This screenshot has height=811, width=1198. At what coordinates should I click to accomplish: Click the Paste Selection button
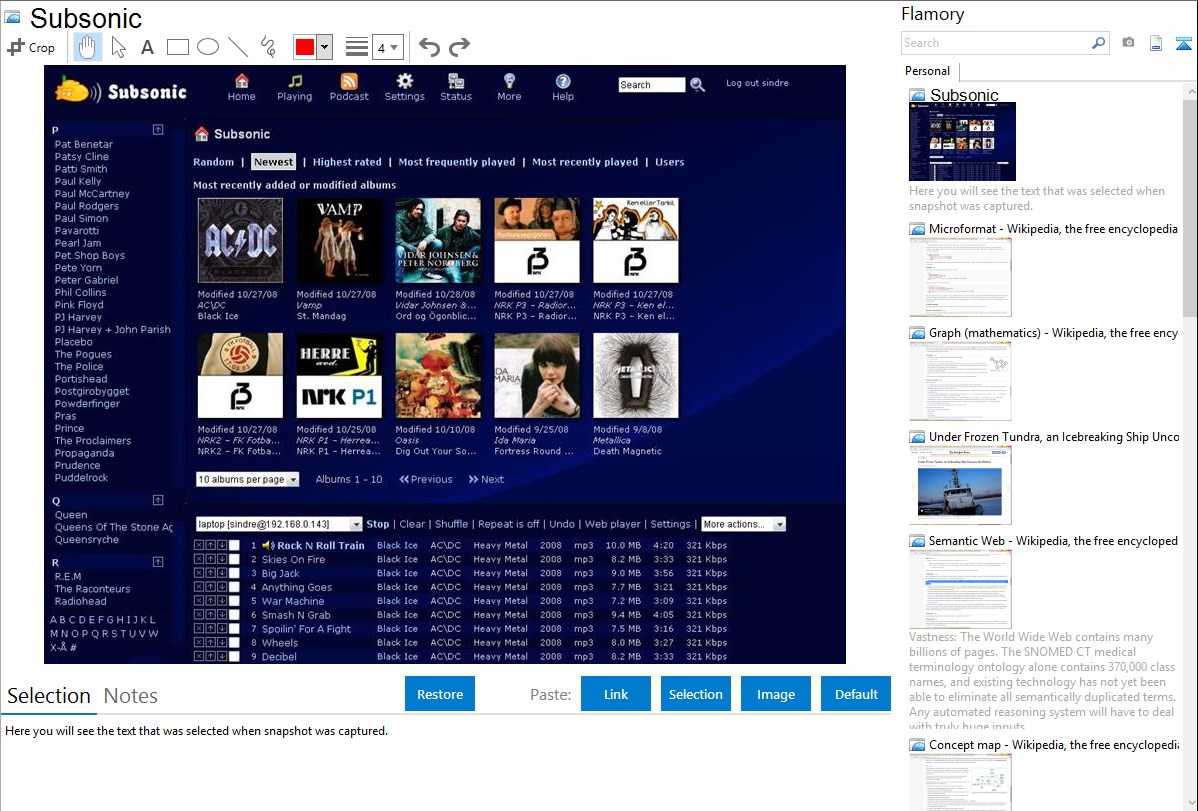[695, 694]
